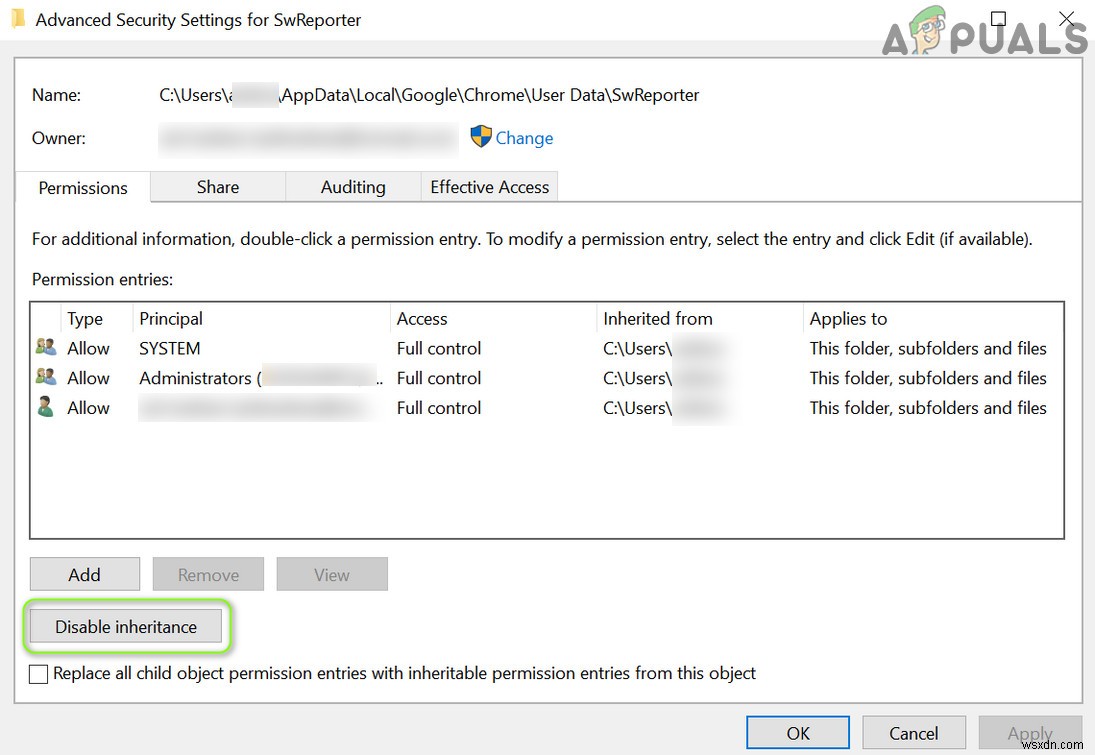The width and height of the screenshot is (1095, 755).
Task: Click the Change link to modify owner
Action: (523, 137)
